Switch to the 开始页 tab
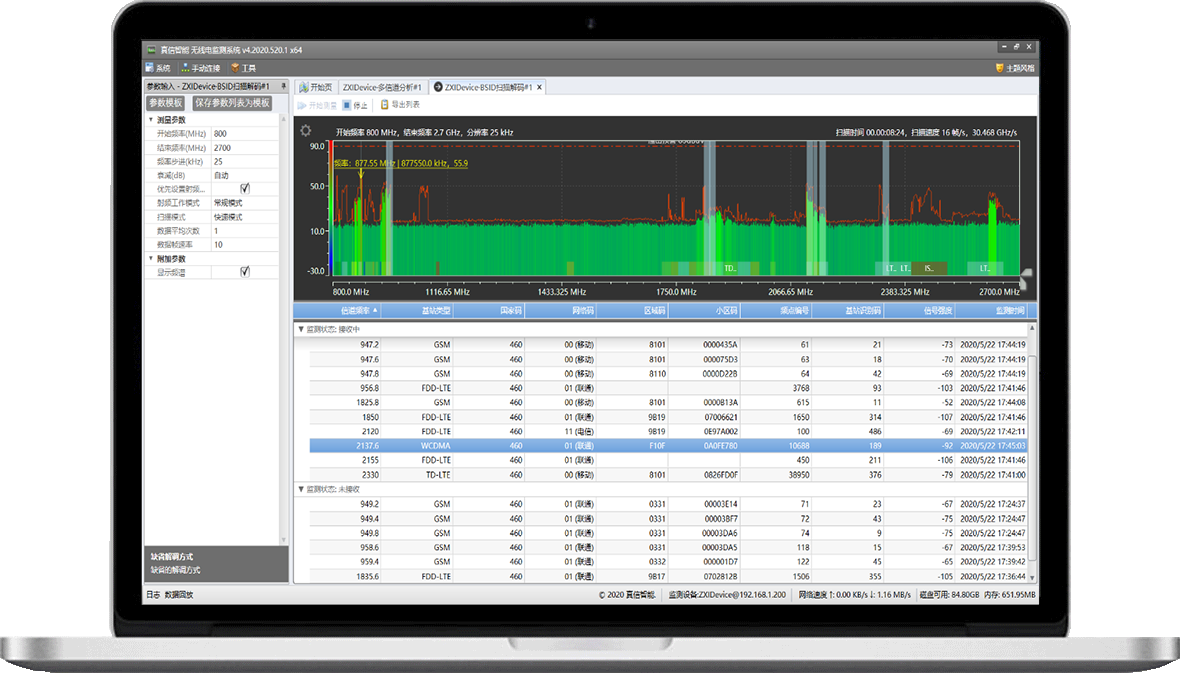The image size is (1180, 673). [x=316, y=87]
